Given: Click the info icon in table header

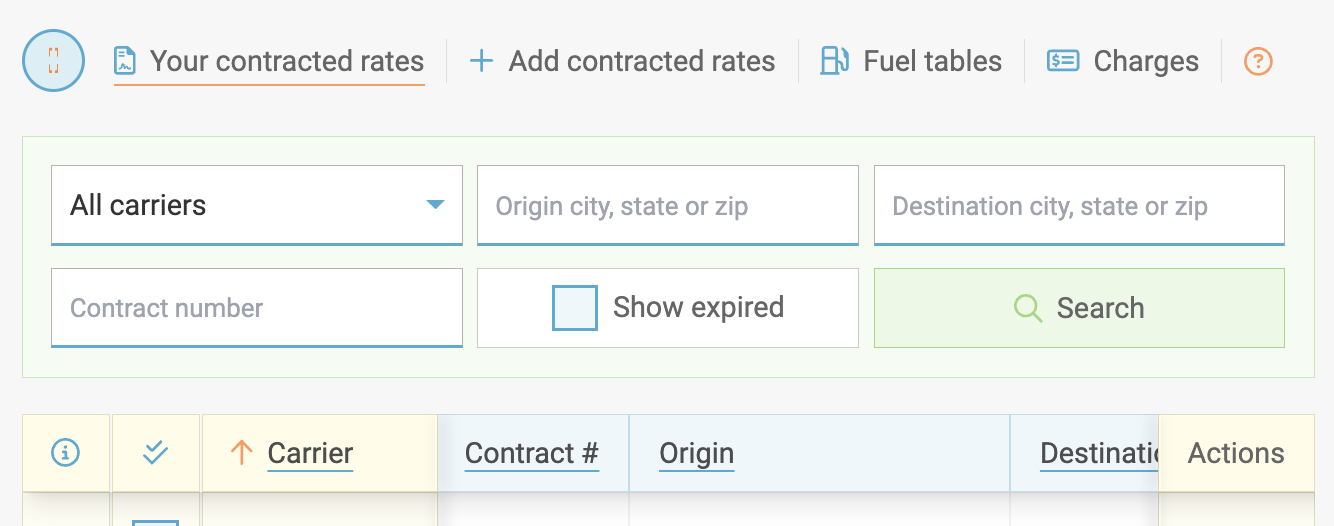Looking at the screenshot, I should point(66,453).
